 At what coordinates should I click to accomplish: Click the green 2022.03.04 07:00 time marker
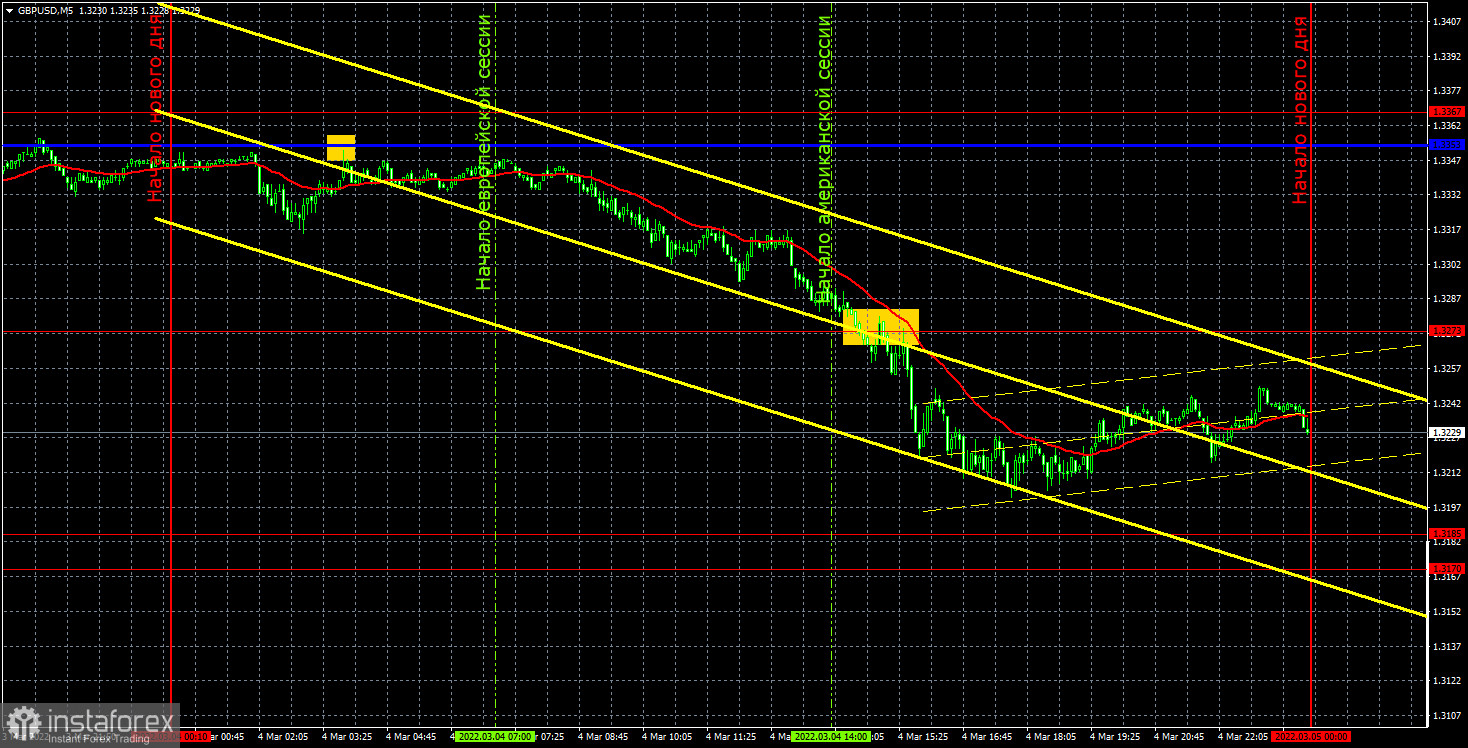click(495, 736)
